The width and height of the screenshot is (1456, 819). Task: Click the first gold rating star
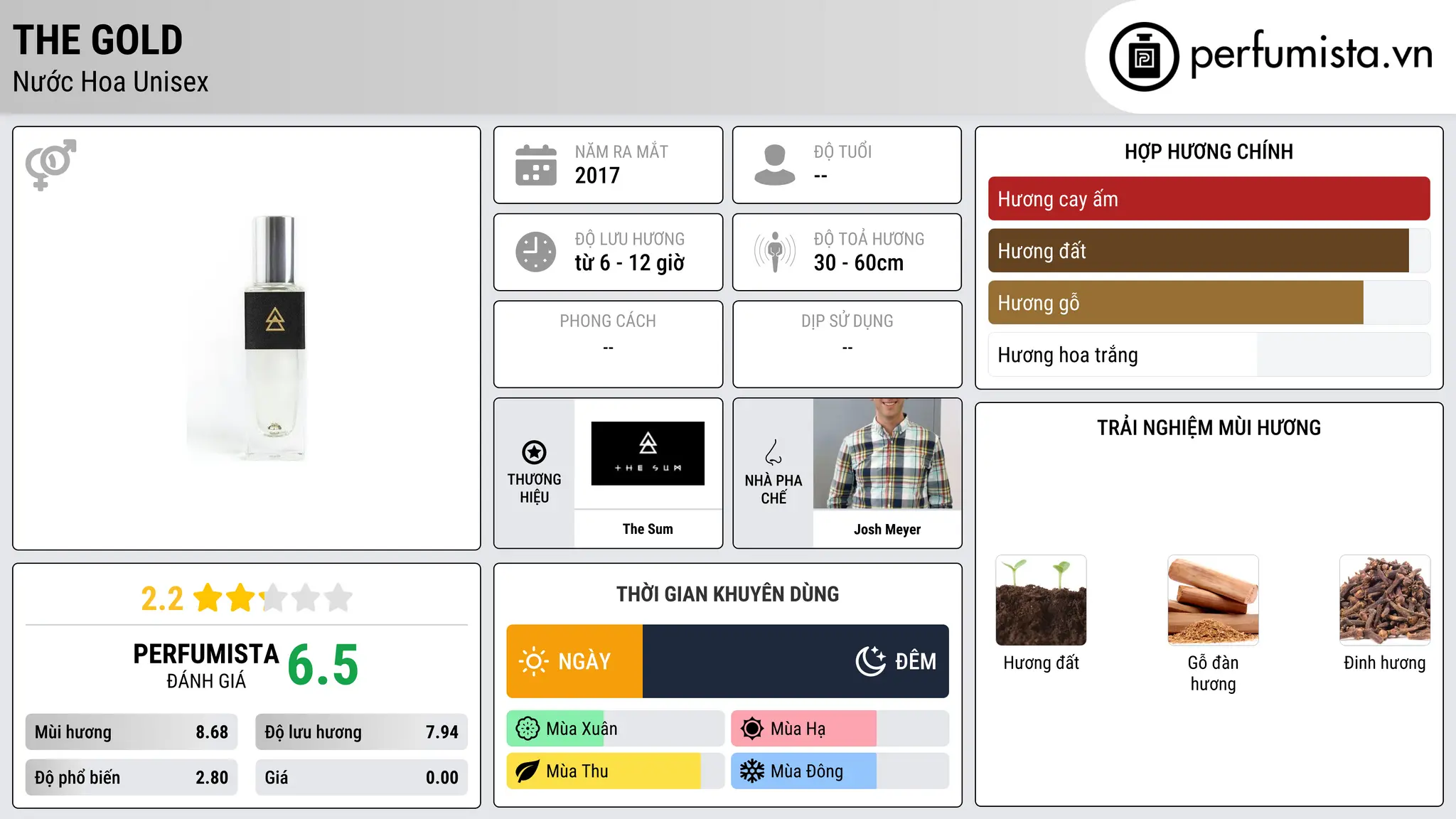click(x=208, y=598)
